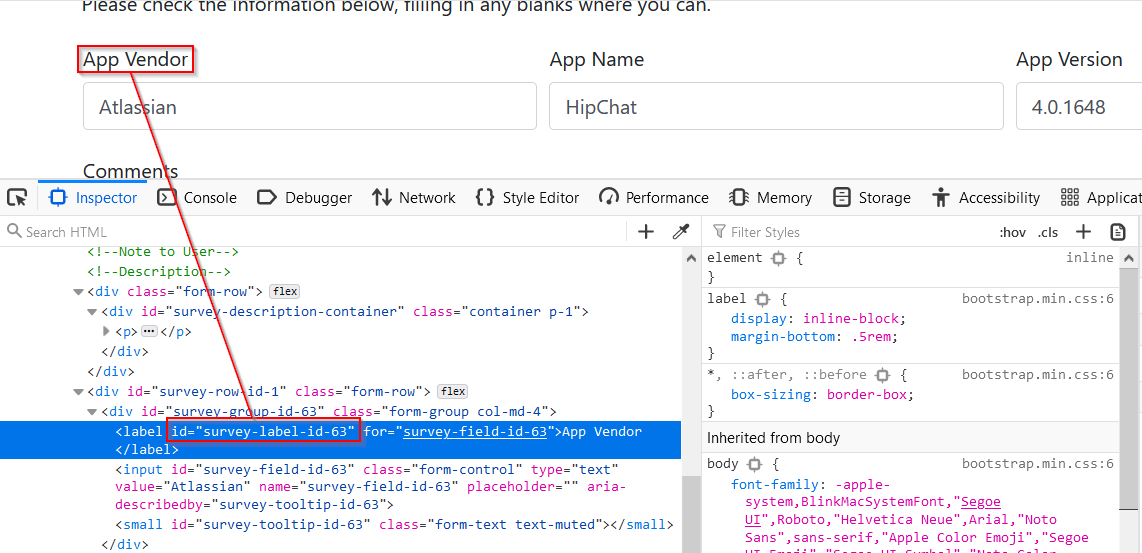Viewport: 1142px width, 553px height.
Task: Collapse the survey-description-container div
Action: tap(92, 312)
